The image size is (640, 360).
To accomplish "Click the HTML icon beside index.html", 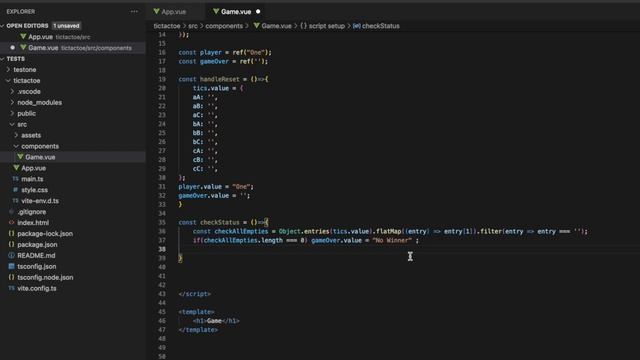I will [x=11, y=223].
